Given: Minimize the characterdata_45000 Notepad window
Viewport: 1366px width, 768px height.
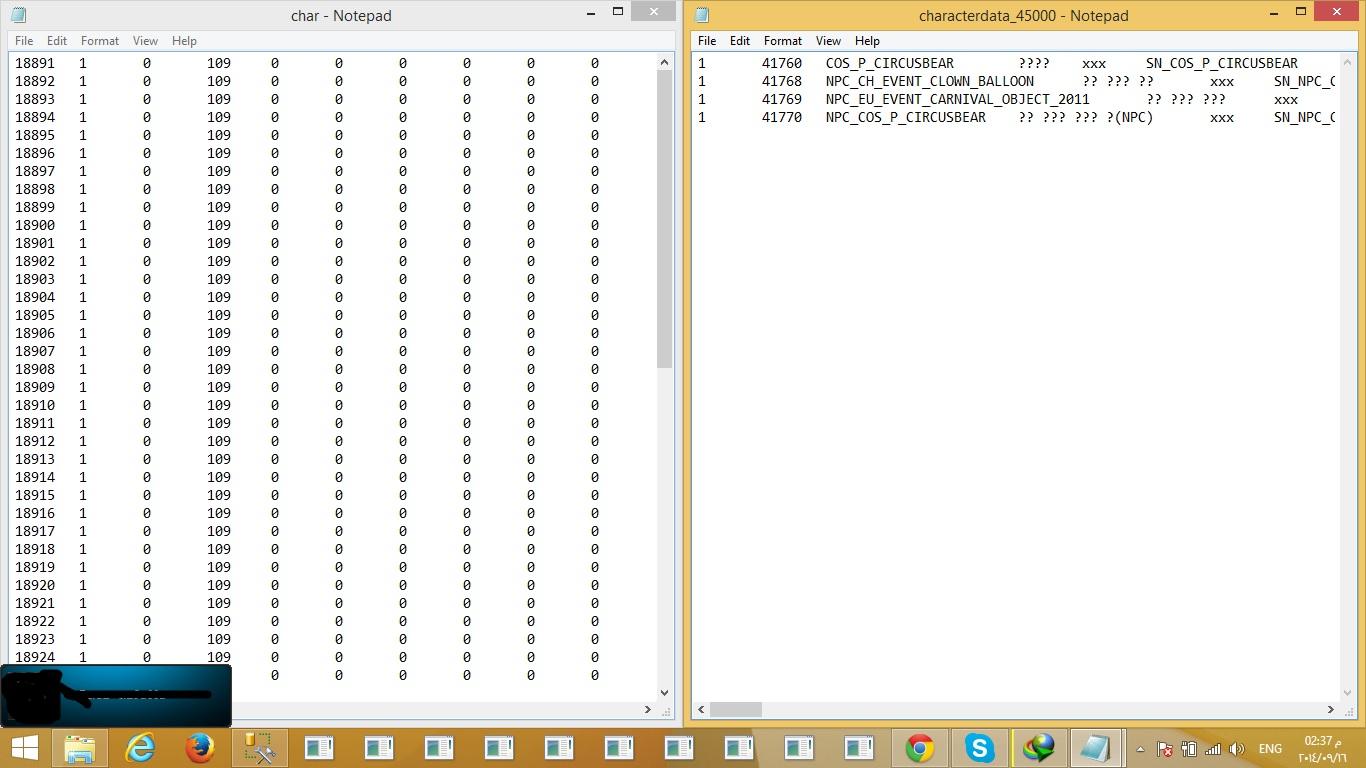Looking at the screenshot, I should coord(1275,12).
